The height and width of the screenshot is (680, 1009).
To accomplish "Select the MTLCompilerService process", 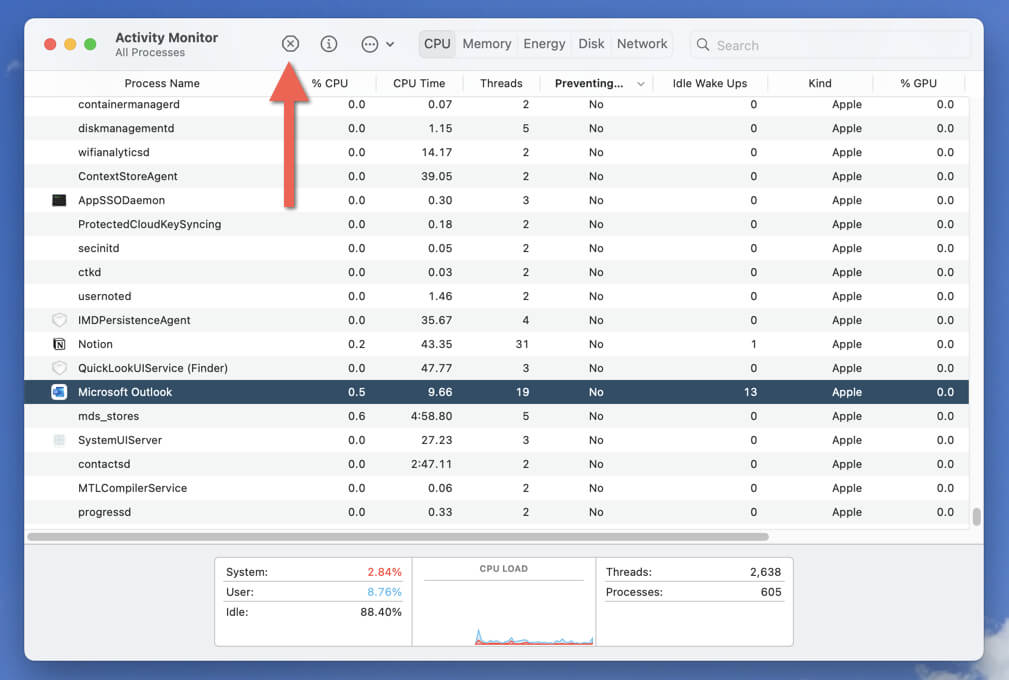I will tap(496, 488).
